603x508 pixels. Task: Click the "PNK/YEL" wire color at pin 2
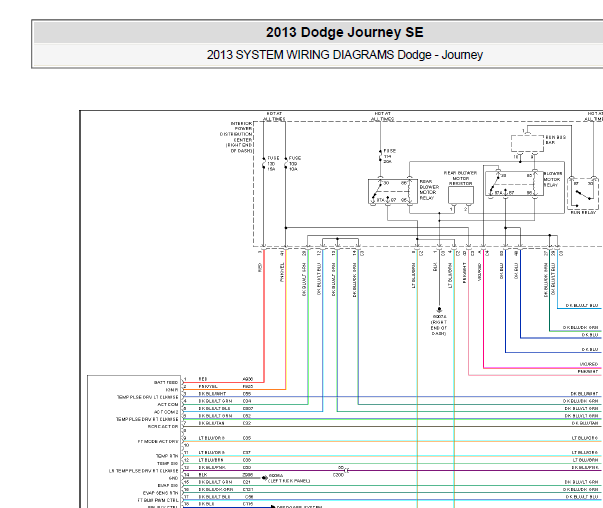point(208,386)
